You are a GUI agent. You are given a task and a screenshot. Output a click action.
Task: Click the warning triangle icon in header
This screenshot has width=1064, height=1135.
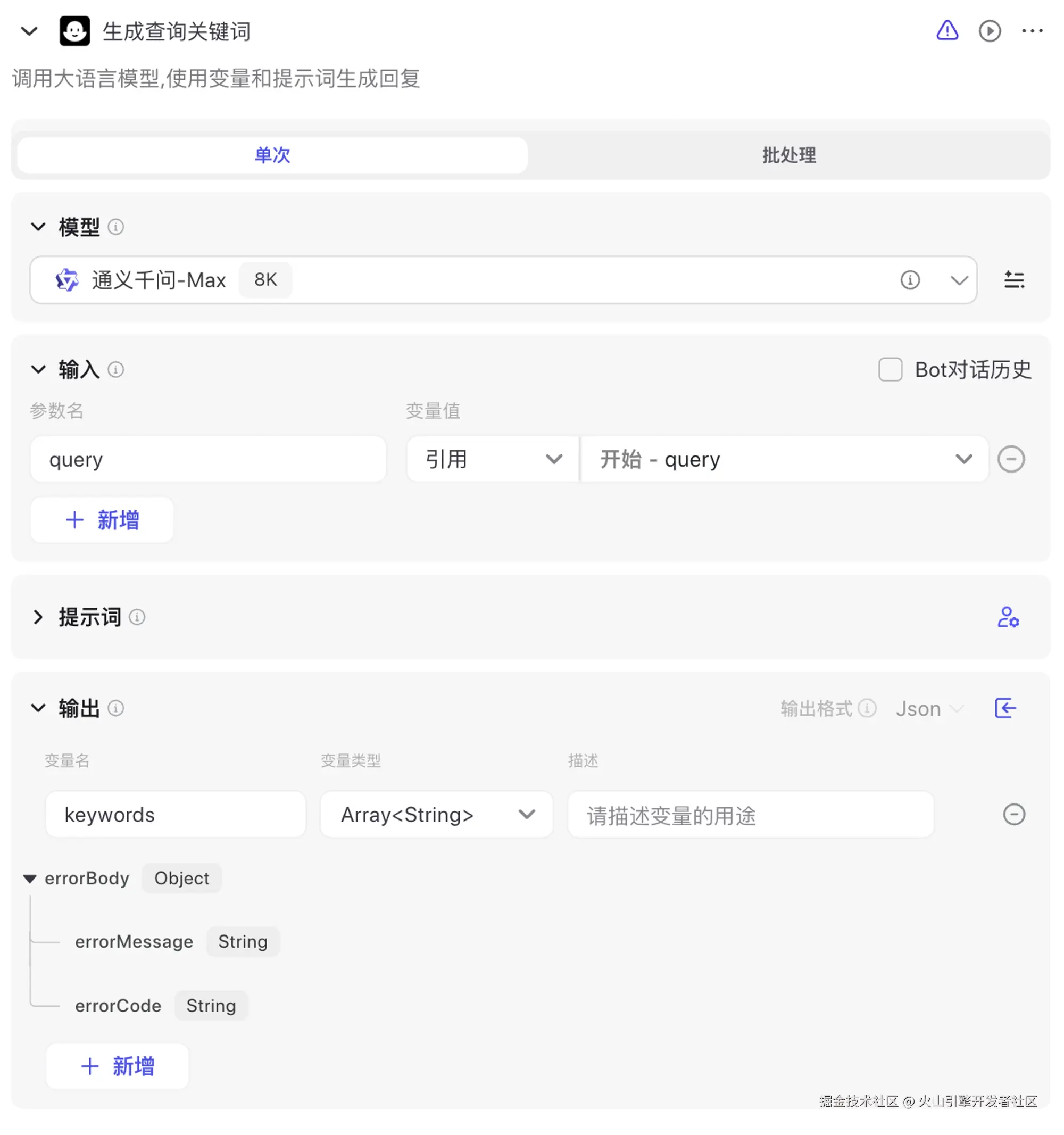point(947,30)
